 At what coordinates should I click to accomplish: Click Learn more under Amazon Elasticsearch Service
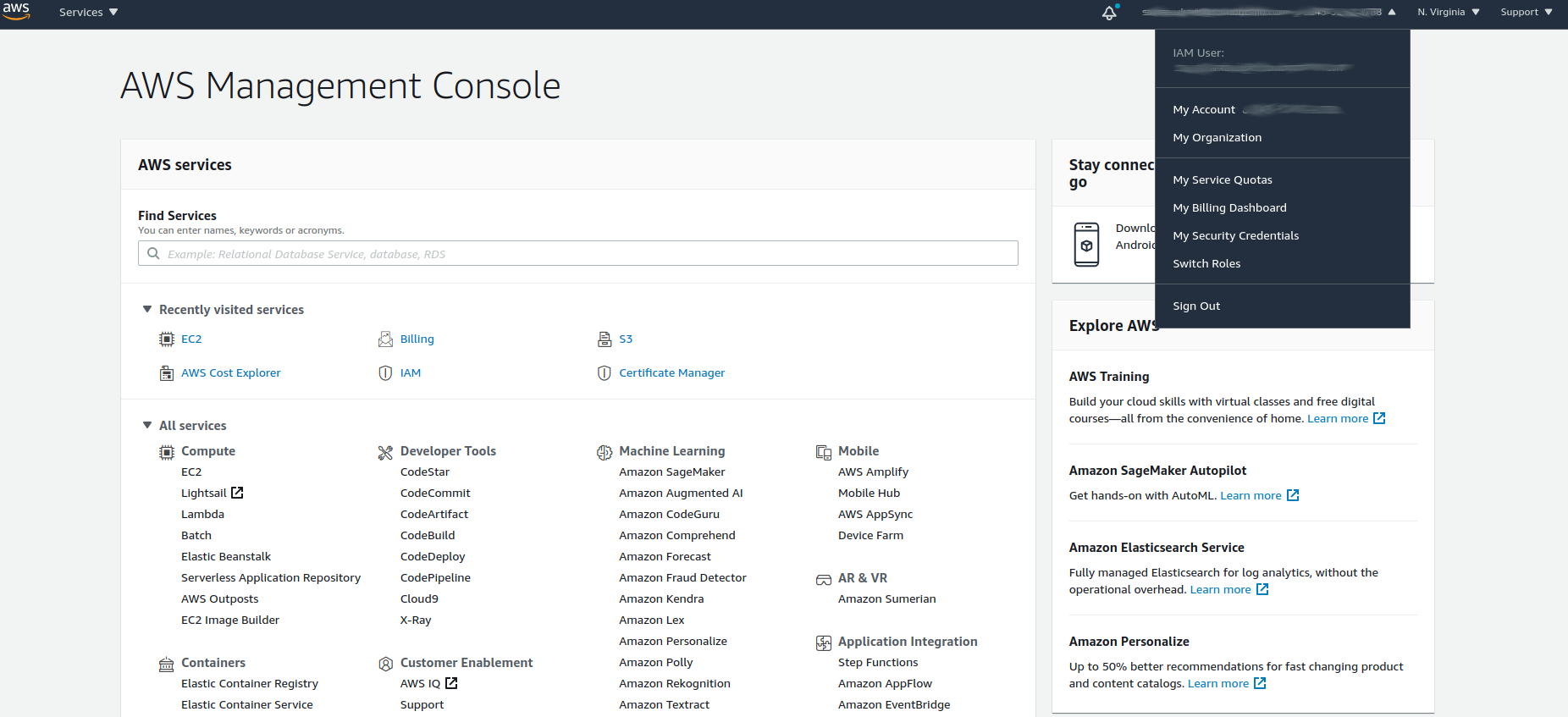pos(1220,589)
